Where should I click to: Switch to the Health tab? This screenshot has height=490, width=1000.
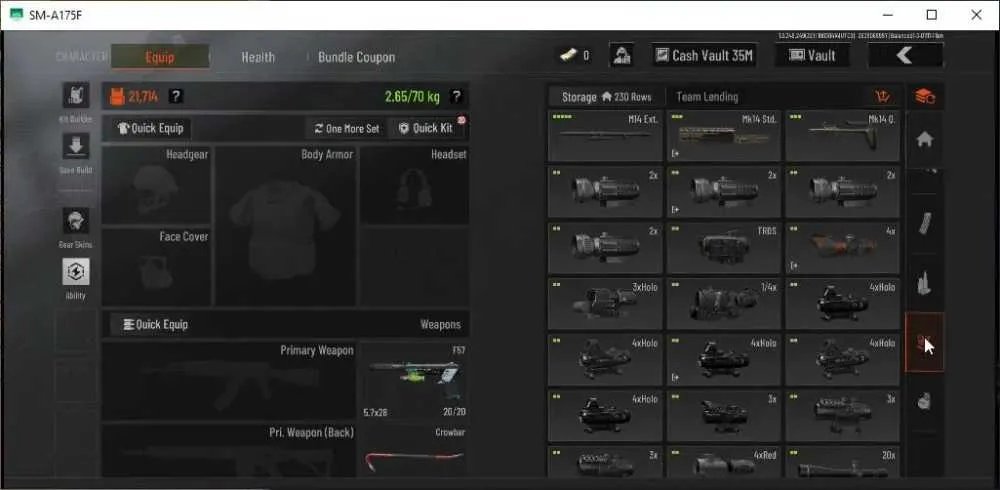(258, 57)
